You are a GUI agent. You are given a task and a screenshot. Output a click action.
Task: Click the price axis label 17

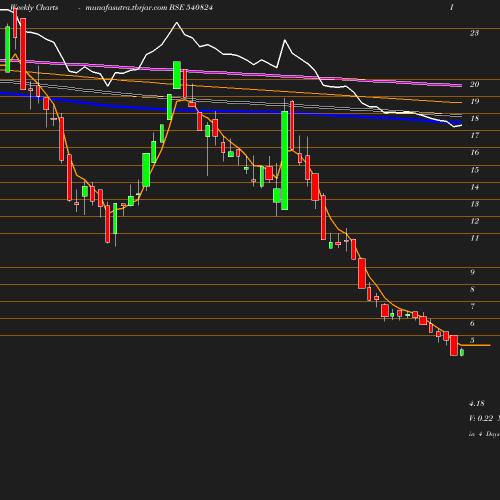(474, 135)
